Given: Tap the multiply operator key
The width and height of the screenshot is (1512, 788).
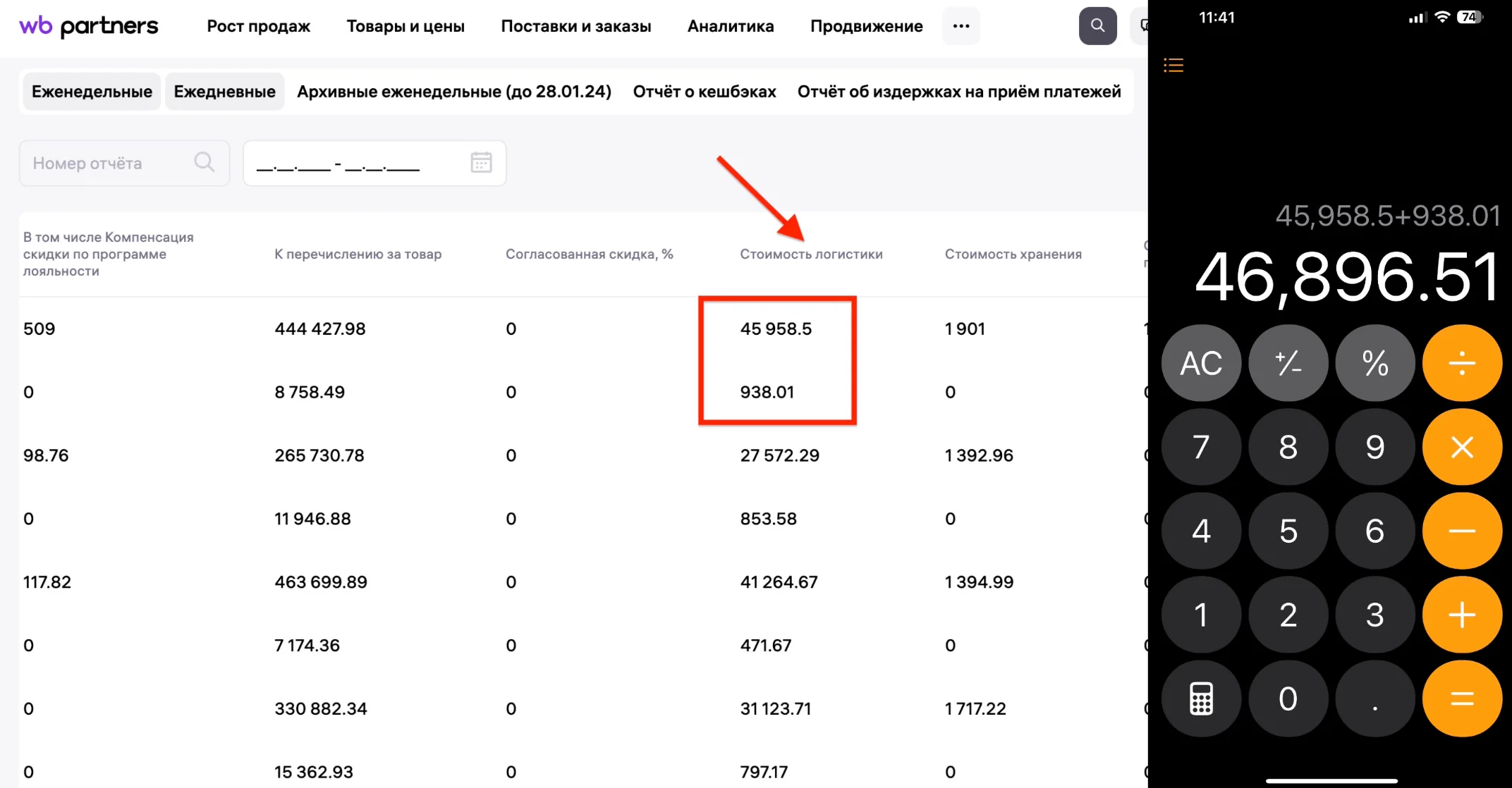Looking at the screenshot, I should point(1462,447).
